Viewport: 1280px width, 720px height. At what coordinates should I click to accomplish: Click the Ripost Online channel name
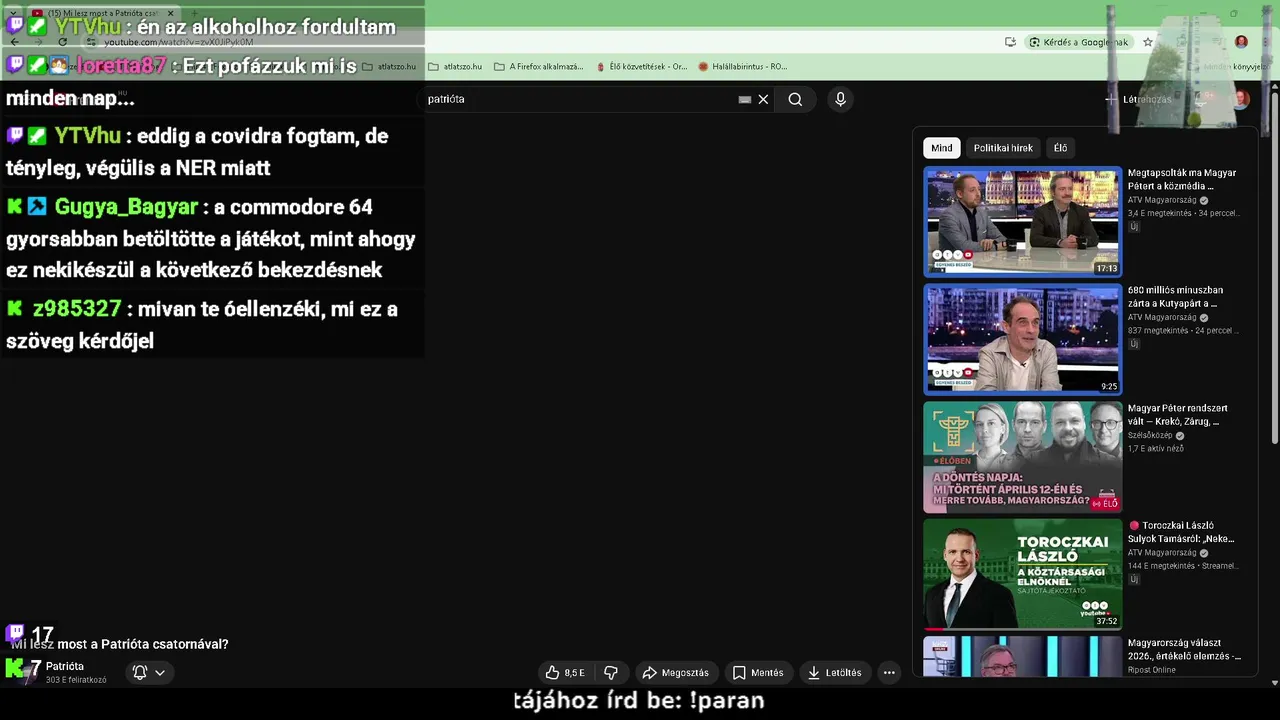[x=1152, y=670]
